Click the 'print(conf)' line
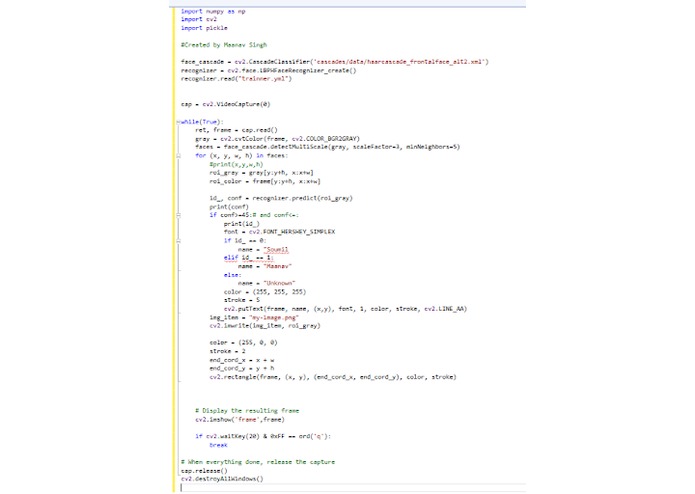Image resolution: width=695 pixels, height=494 pixels. click(x=229, y=207)
